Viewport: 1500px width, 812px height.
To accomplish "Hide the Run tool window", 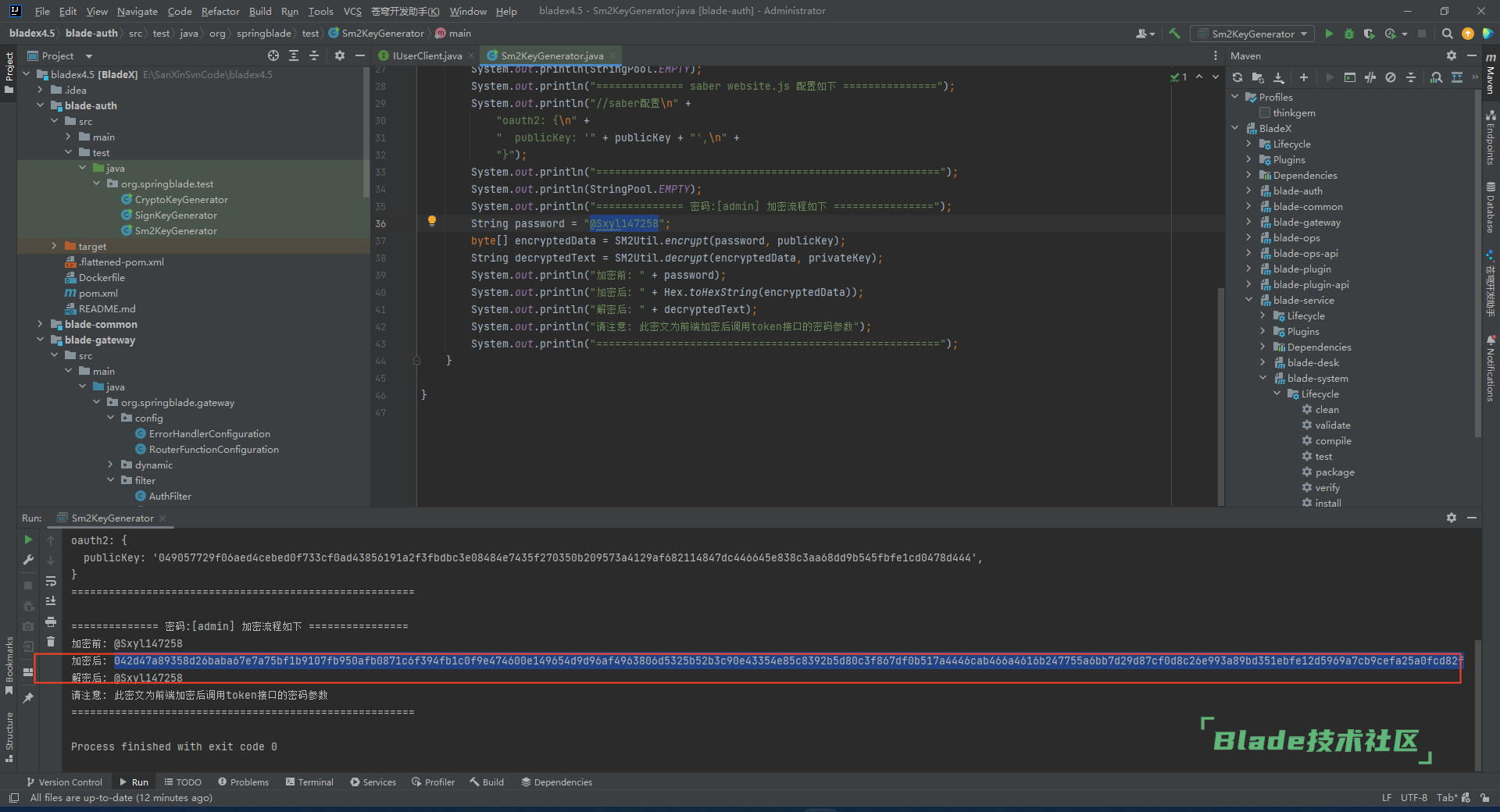I will click(1472, 518).
